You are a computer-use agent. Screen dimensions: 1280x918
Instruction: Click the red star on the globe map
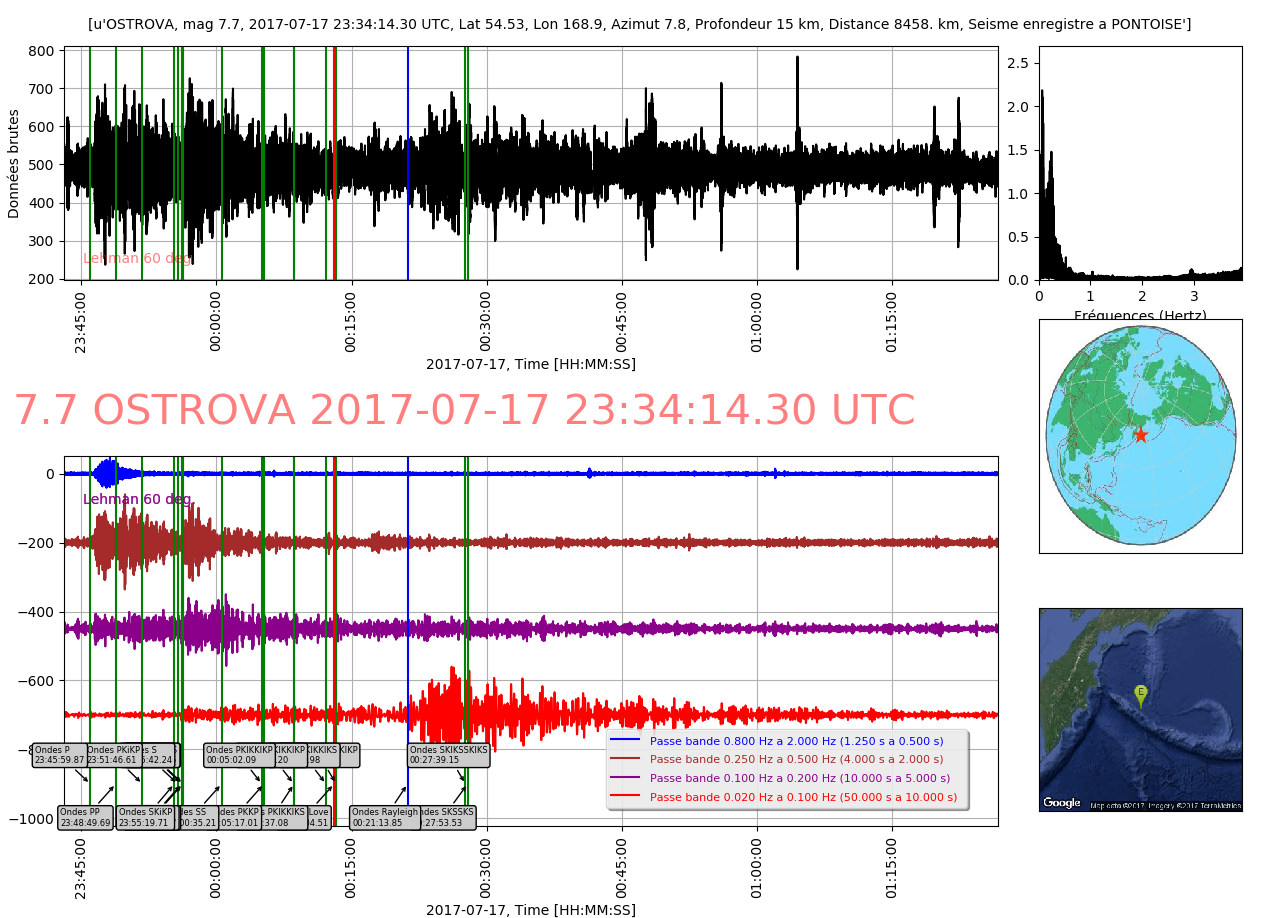(x=1140, y=434)
